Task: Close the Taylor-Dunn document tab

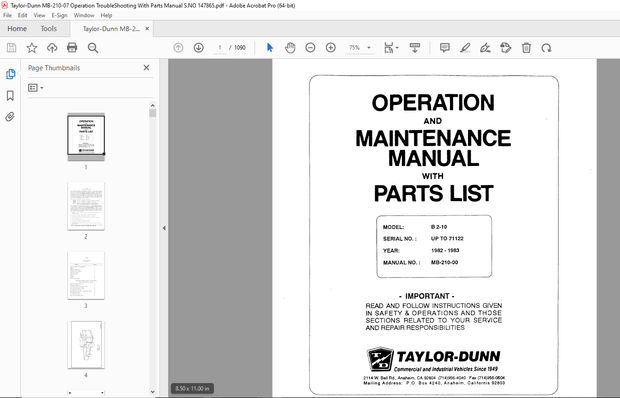Action: click(x=147, y=28)
